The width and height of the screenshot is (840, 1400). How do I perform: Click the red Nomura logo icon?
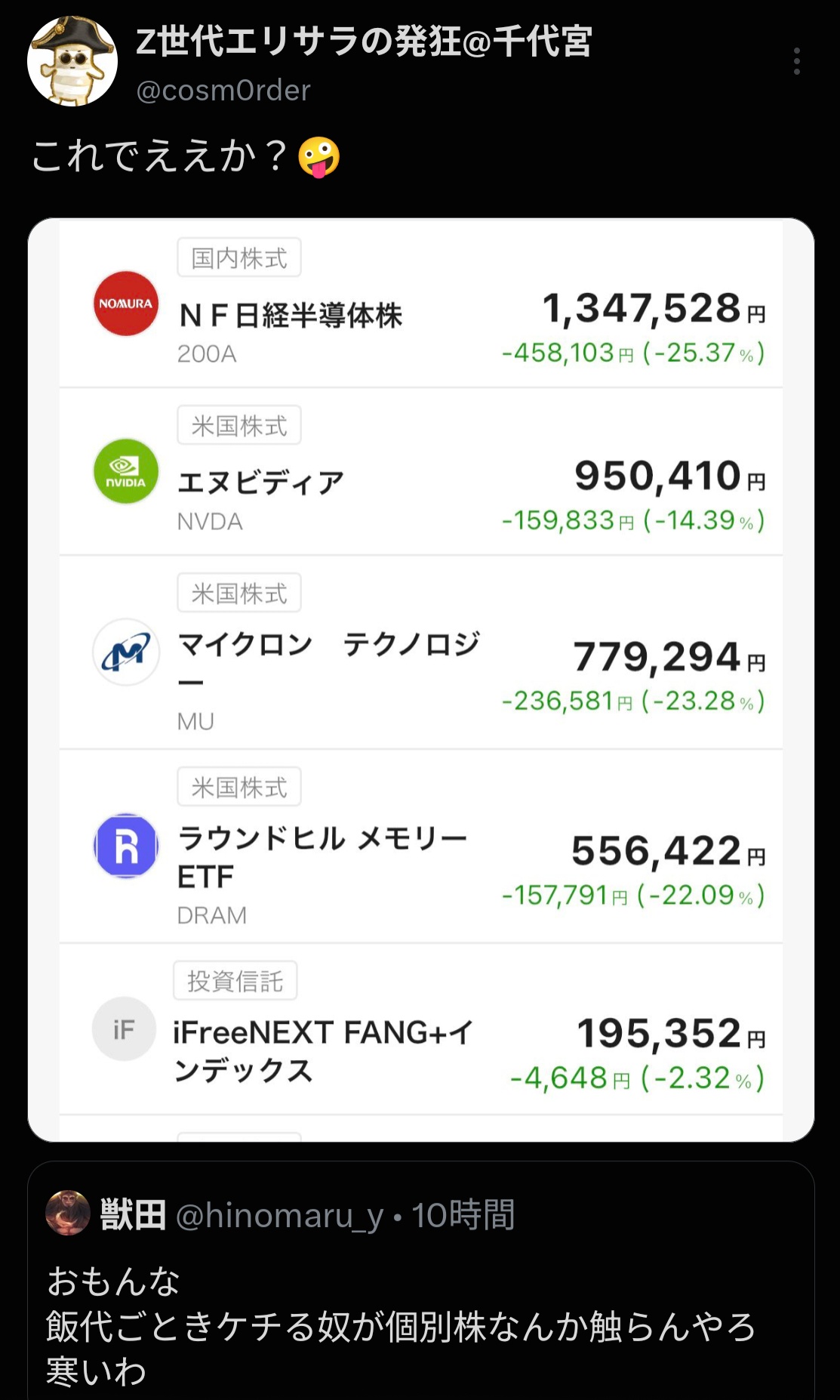(126, 304)
